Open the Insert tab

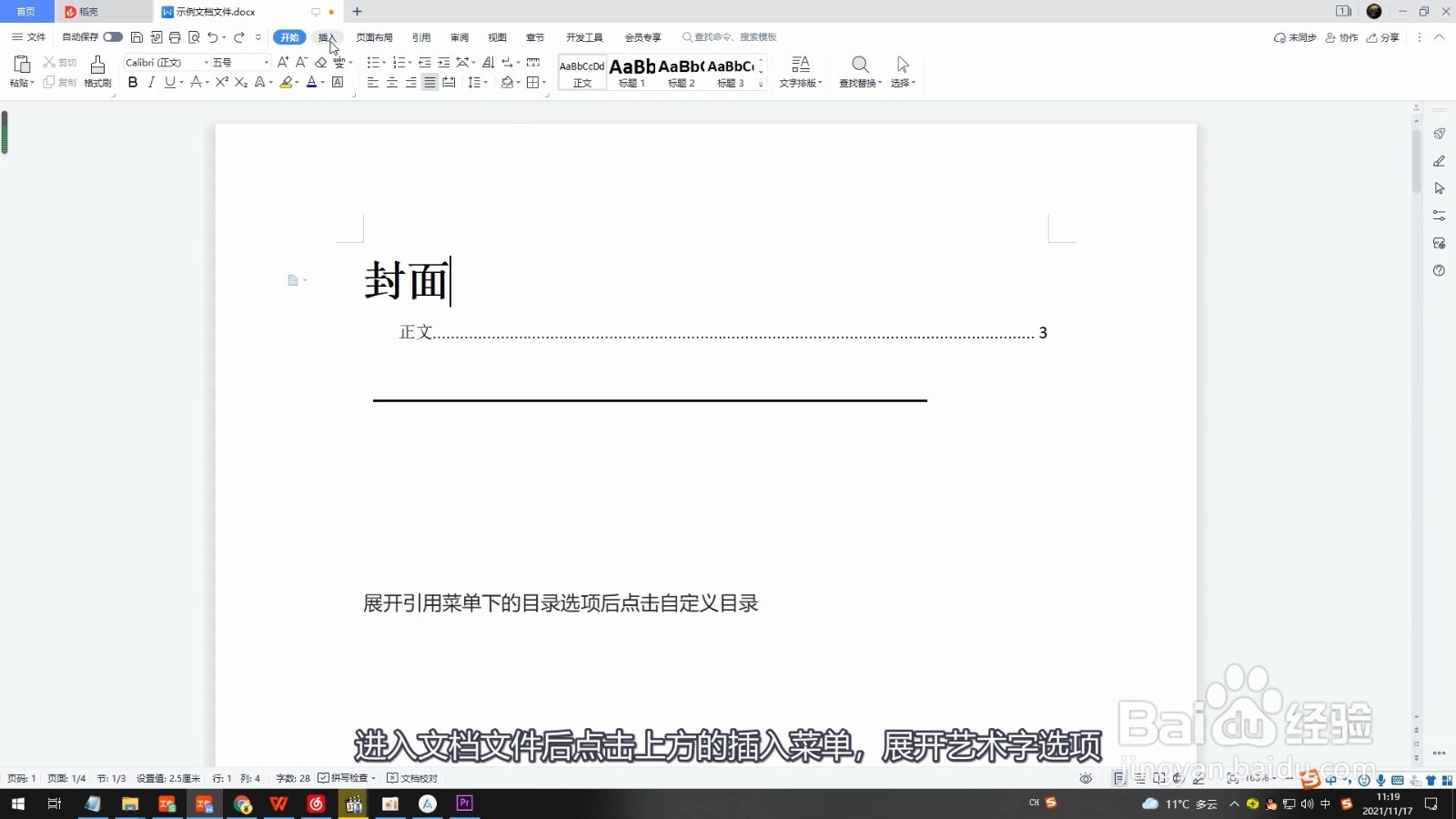click(x=328, y=37)
